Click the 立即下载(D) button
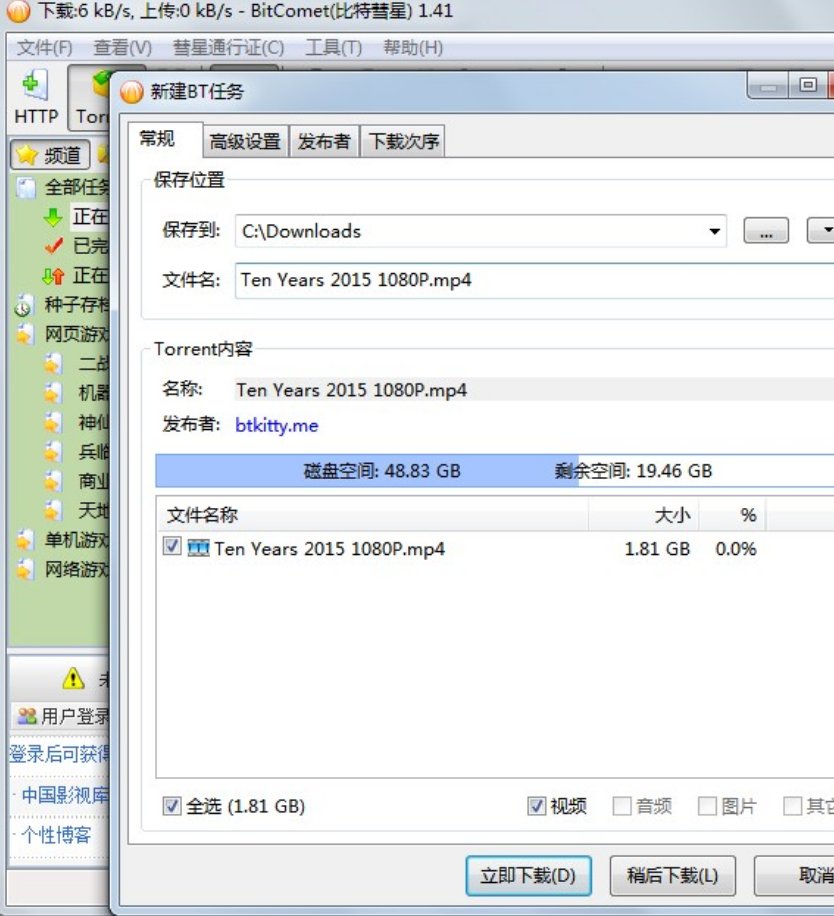The height and width of the screenshot is (916, 834). pos(529,875)
